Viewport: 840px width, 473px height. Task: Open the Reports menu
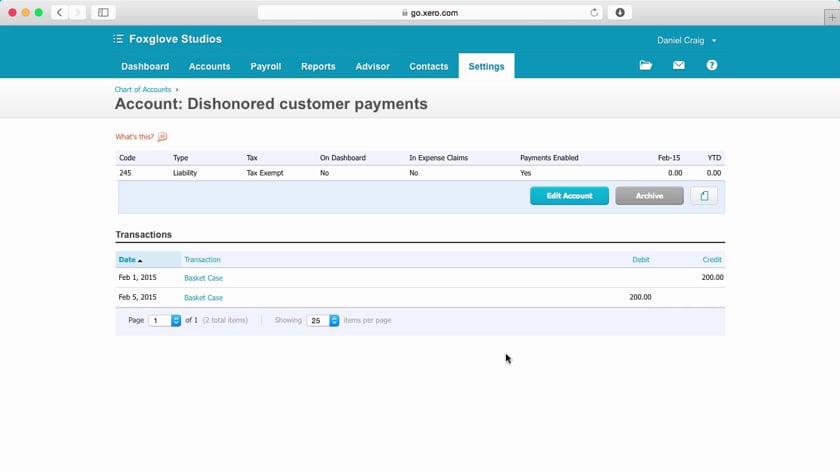click(x=318, y=66)
